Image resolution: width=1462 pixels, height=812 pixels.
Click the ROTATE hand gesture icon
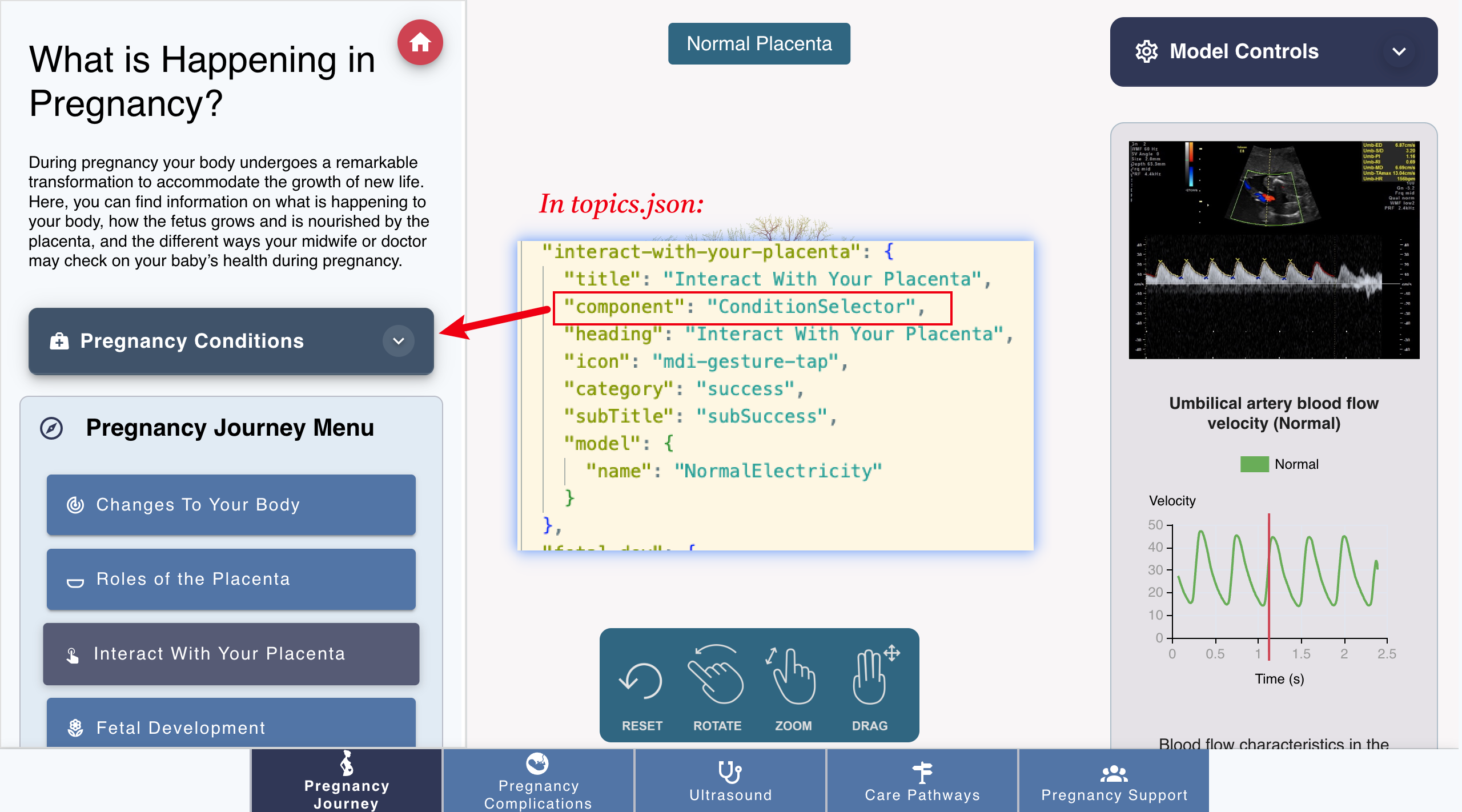pos(716,674)
